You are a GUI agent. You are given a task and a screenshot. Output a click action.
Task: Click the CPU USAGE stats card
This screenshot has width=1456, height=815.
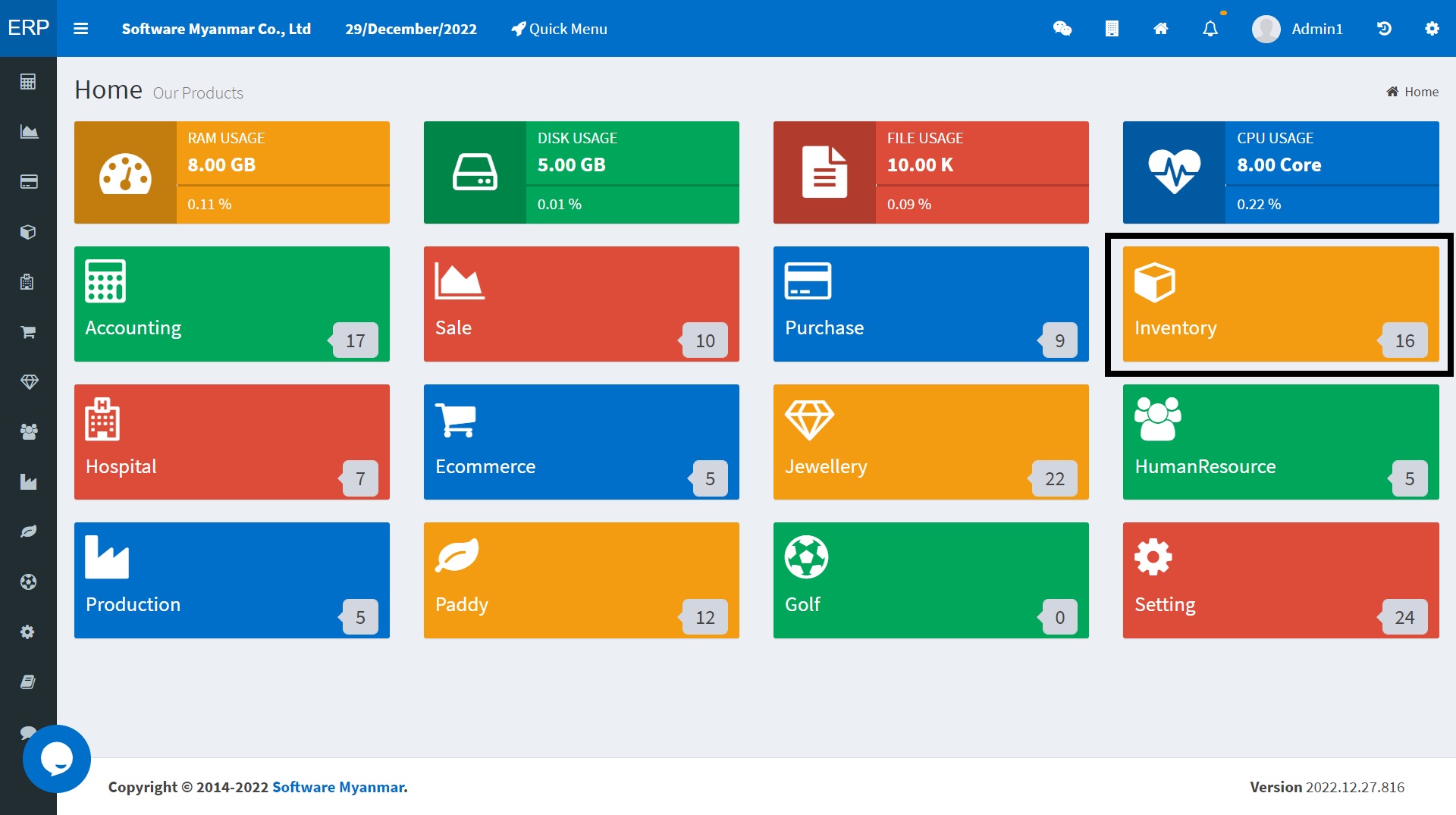[1281, 172]
